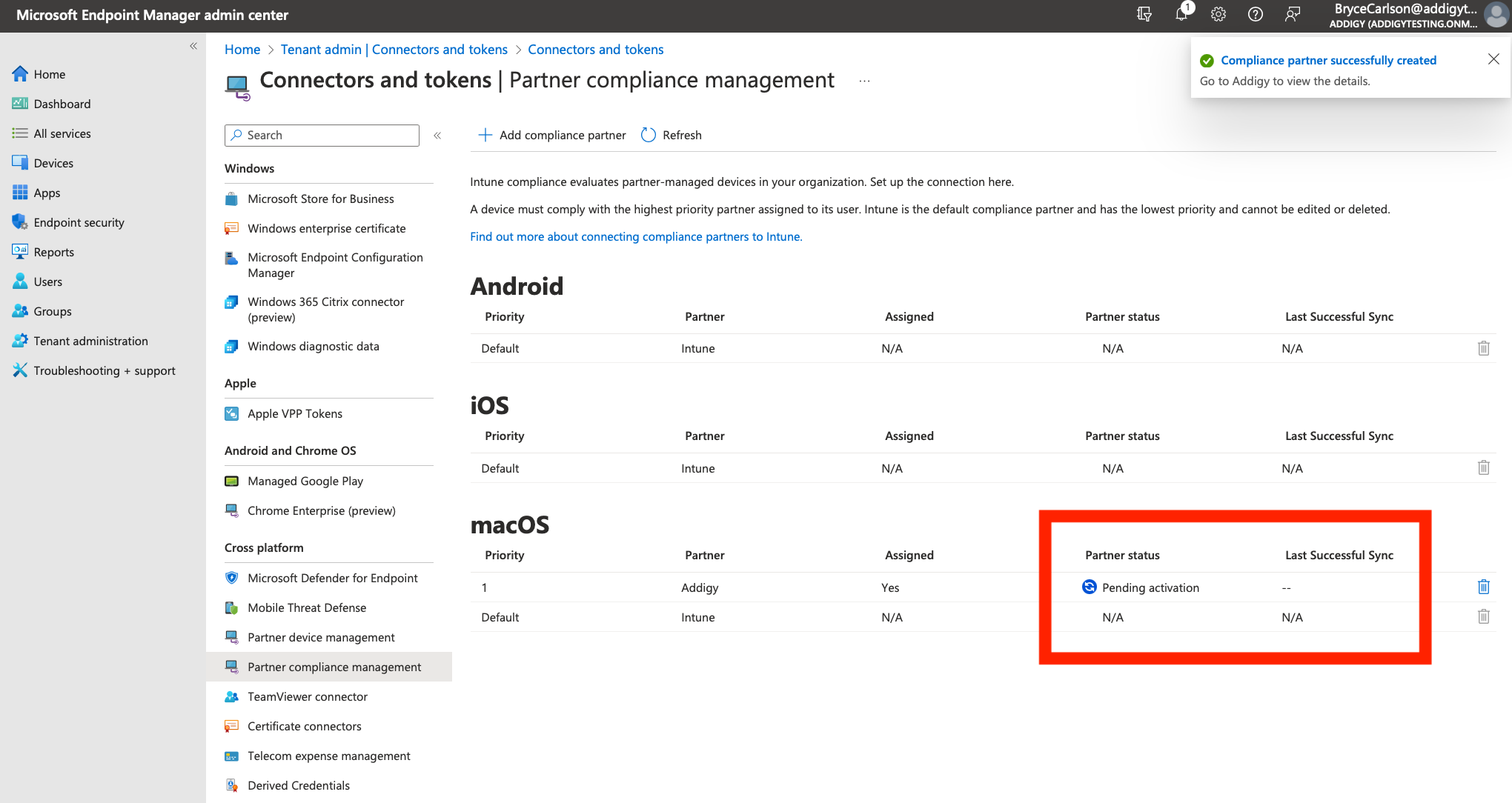Viewport: 1512px width, 803px height.
Task: Click Refresh above the partner list
Action: [670, 135]
